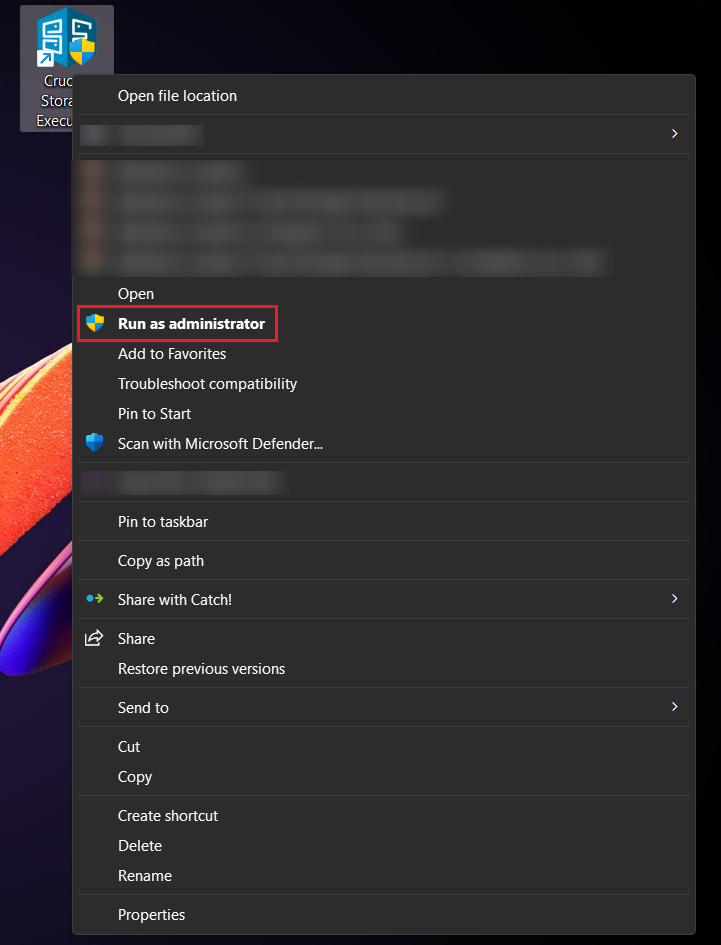Open the Send to submenu entry

point(383,708)
